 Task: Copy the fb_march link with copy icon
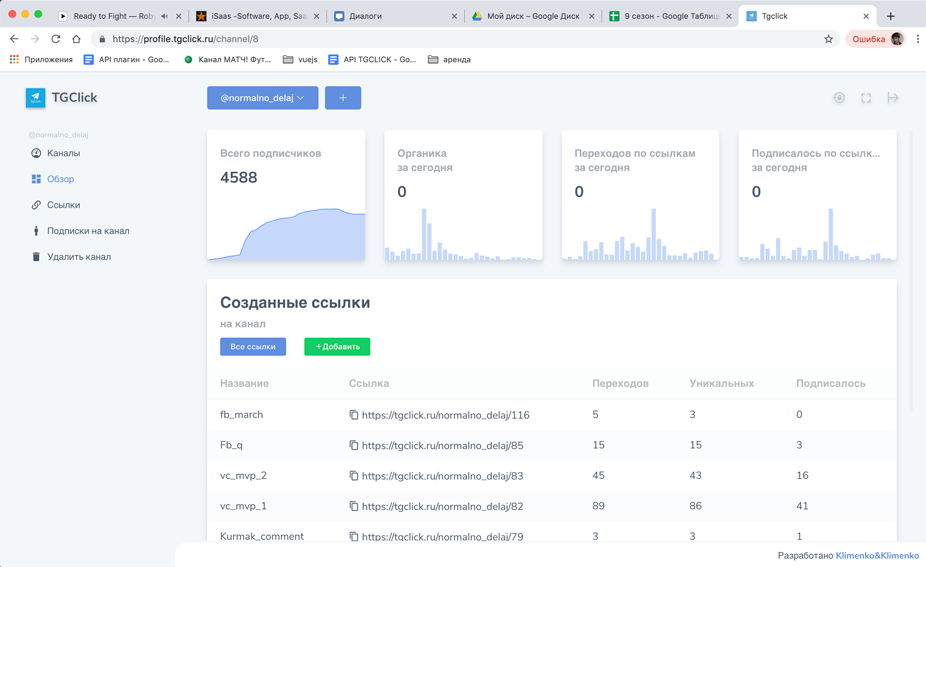coord(354,415)
